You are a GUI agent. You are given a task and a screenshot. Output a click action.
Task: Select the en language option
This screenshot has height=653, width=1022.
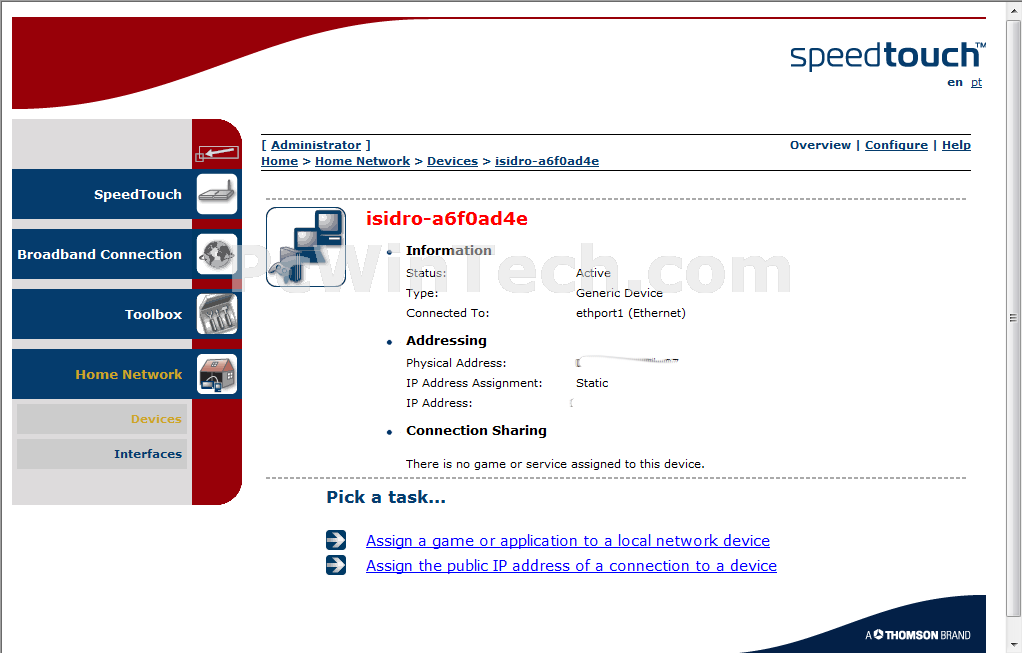955,82
